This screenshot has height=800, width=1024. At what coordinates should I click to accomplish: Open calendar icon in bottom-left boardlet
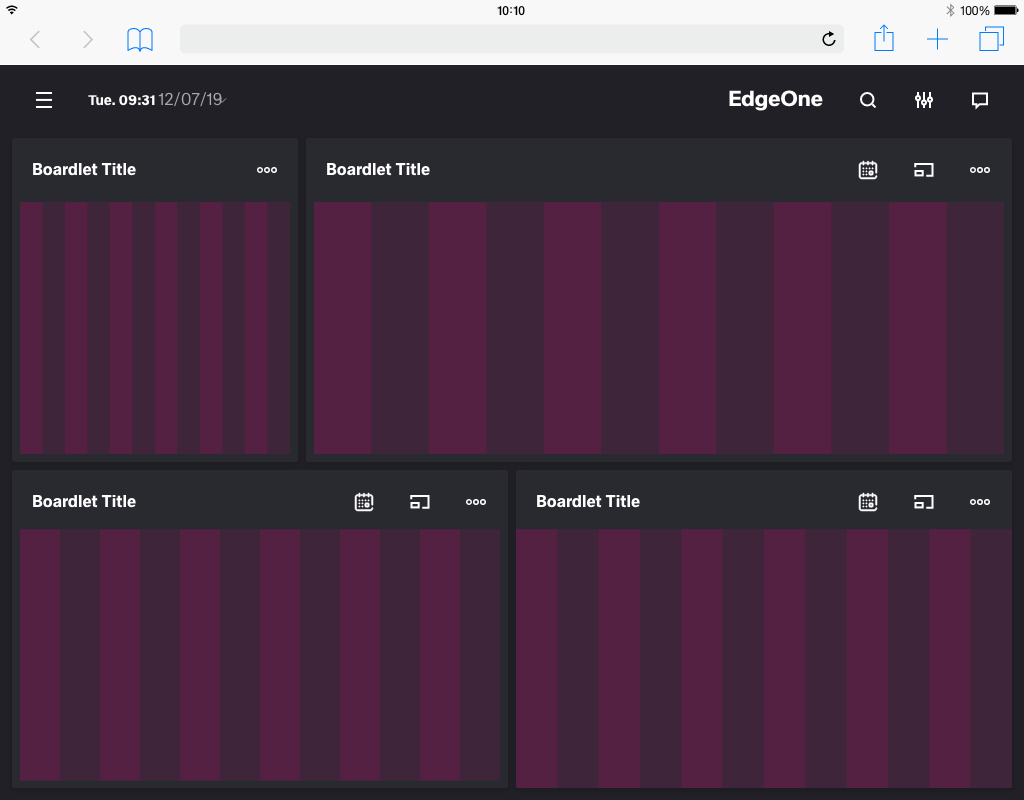click(x=364, y=502)
